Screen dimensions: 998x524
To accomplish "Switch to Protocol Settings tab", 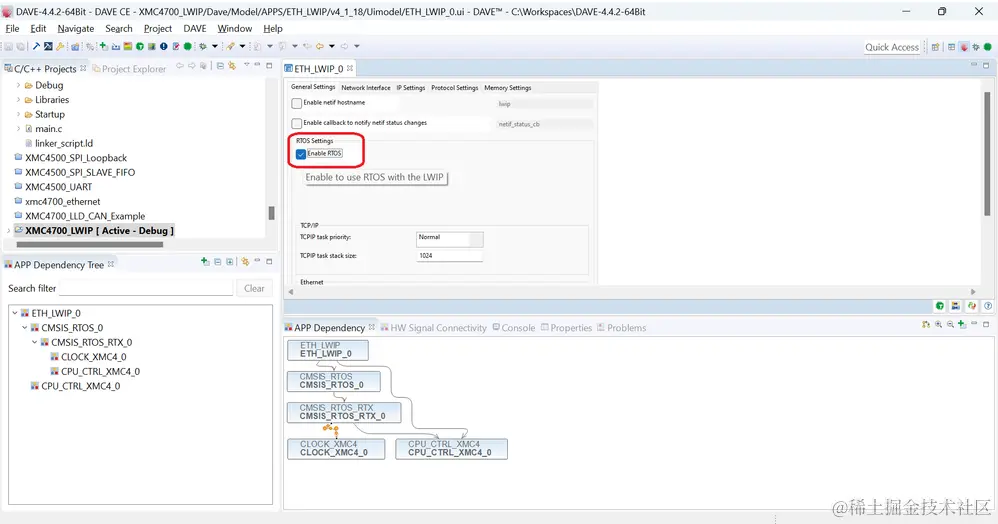I will tap(454, 88).
